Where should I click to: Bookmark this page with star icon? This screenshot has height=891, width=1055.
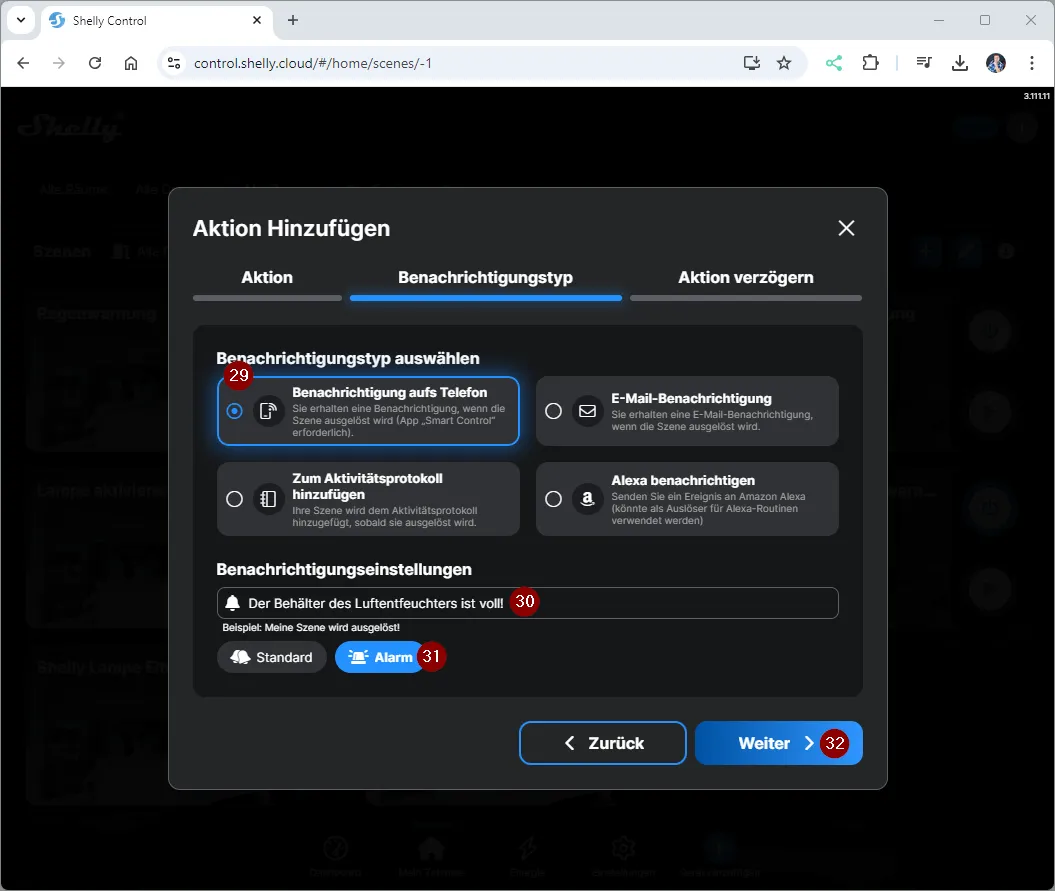point(784,63)
